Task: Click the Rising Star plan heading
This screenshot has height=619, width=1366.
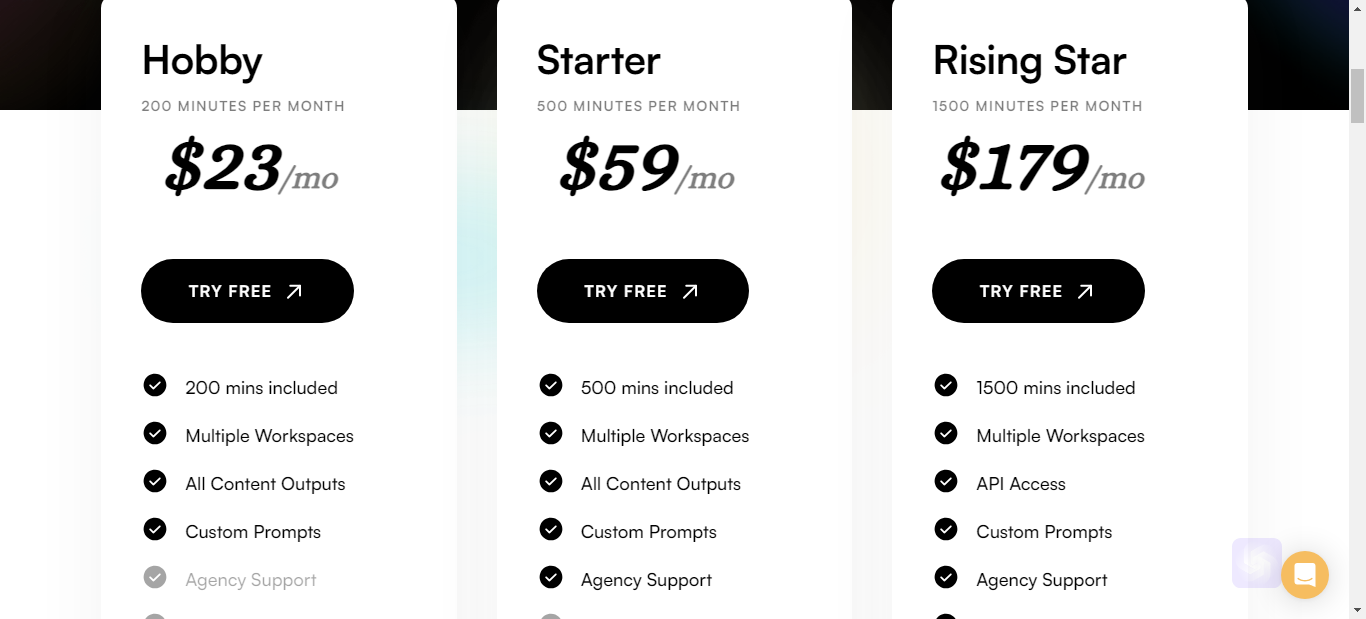Action: [1030, 62]
